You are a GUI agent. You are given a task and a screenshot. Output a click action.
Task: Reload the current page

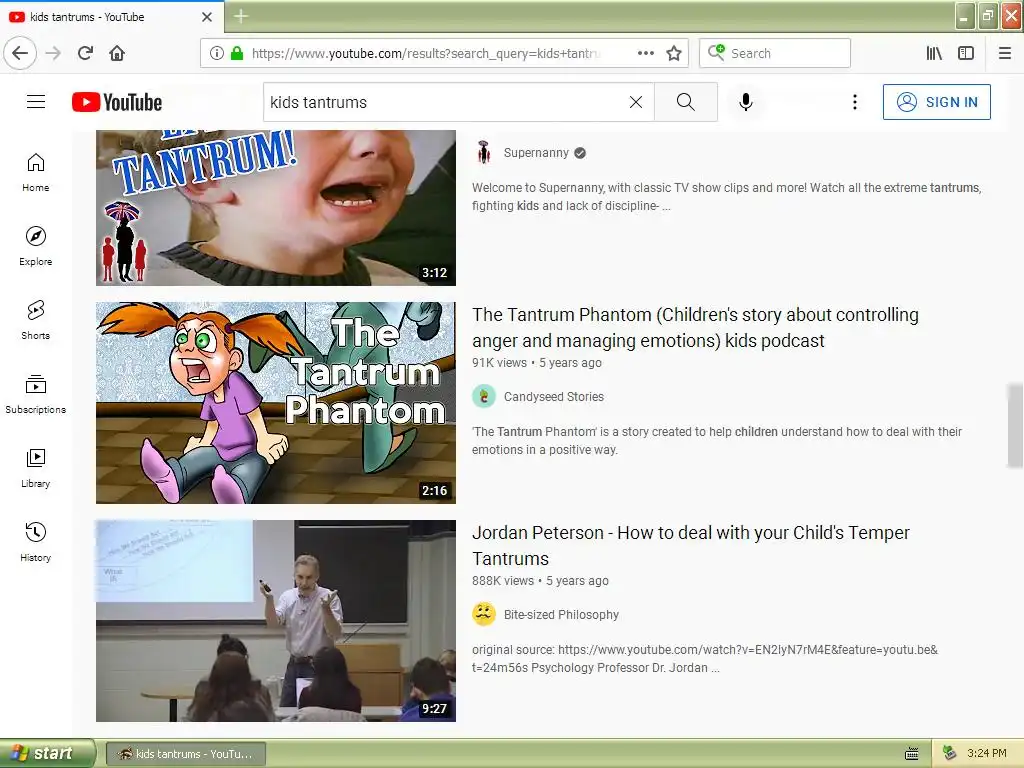pyautogui.click(x=86, y=53)
